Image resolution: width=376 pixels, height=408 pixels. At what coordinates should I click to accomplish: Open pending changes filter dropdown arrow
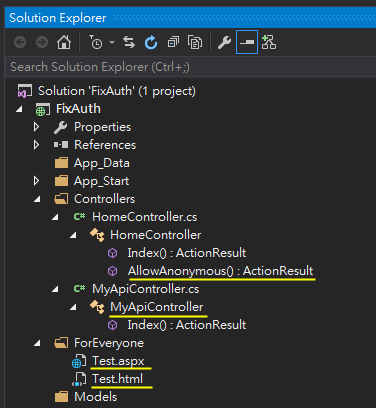click(112, 42)
